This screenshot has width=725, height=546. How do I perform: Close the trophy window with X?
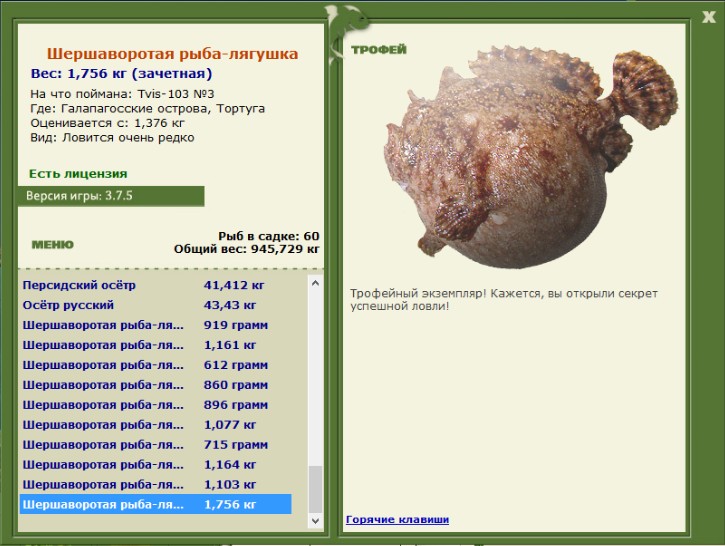tap(708, 18)
